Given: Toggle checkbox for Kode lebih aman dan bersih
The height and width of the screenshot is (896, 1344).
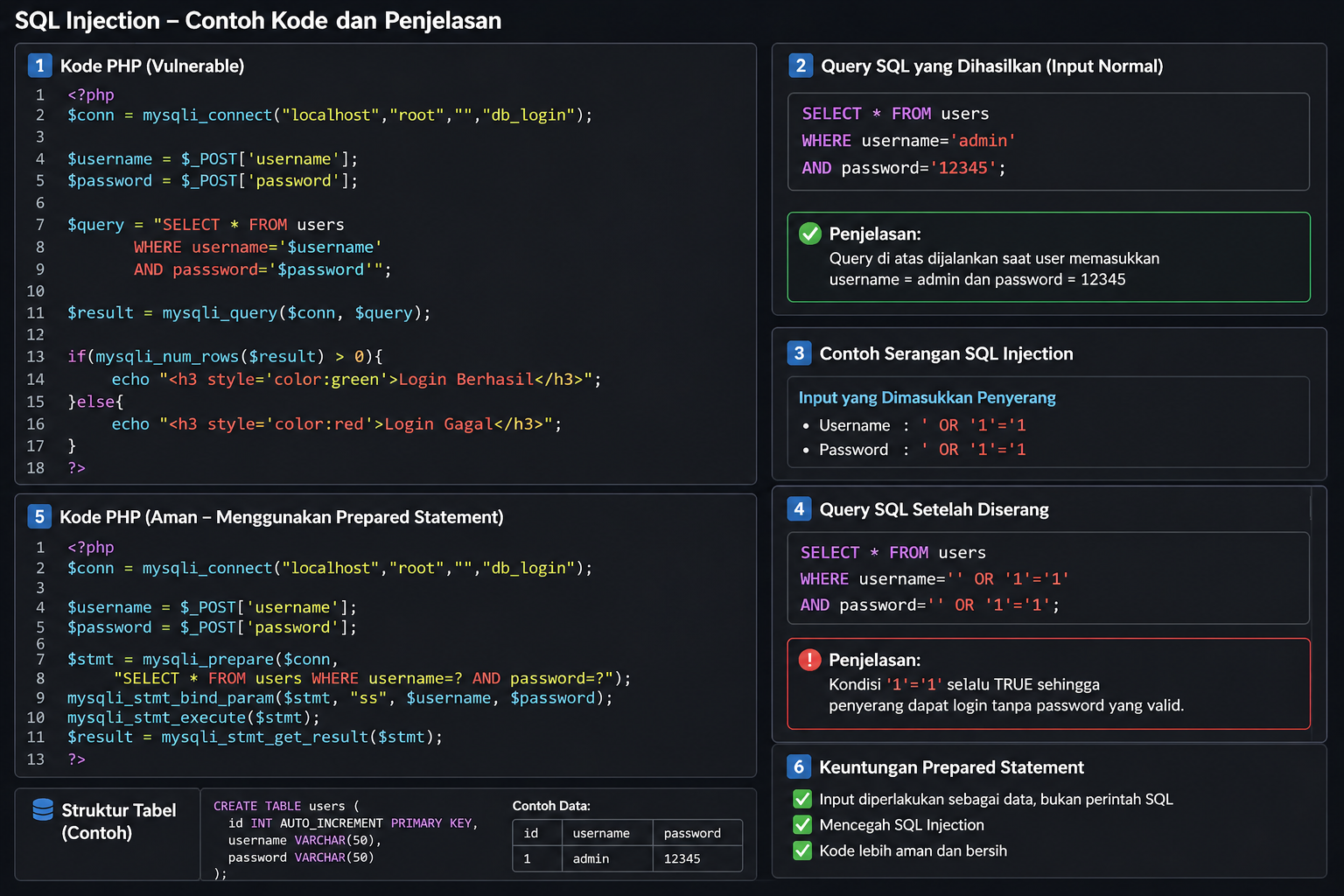Looking at the screenshot, I should (801, 850).
